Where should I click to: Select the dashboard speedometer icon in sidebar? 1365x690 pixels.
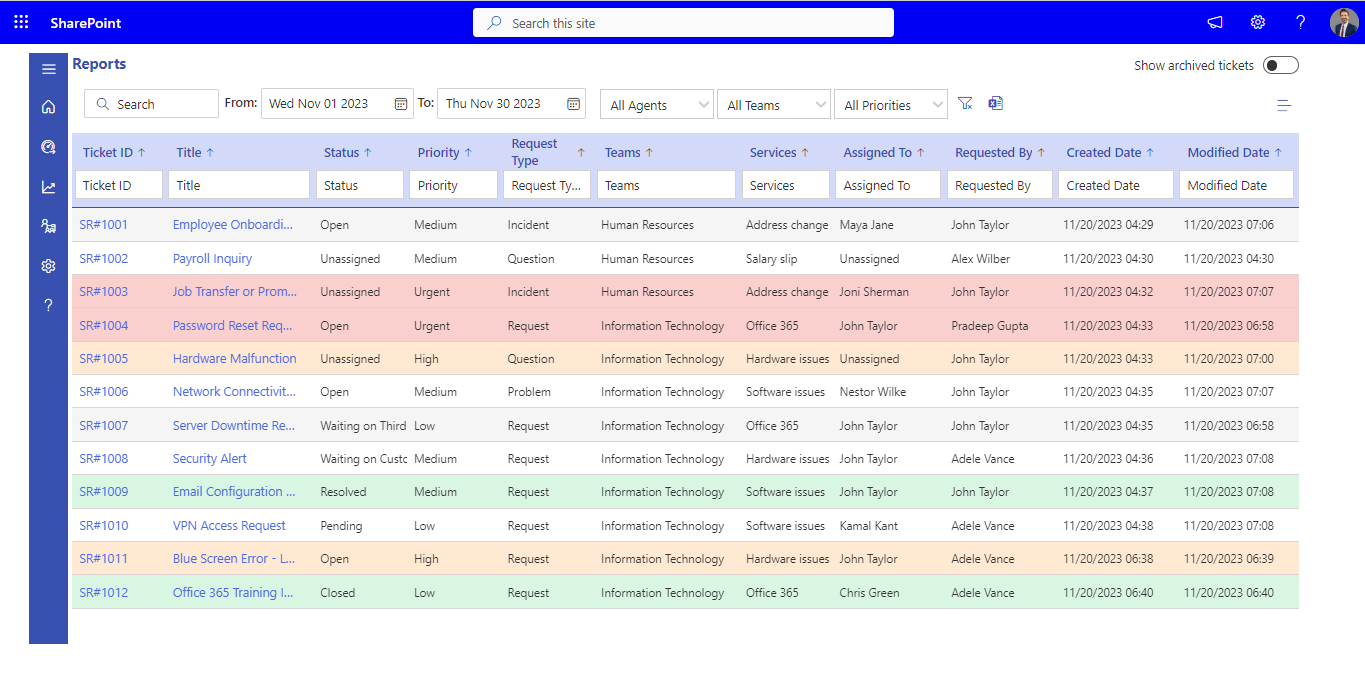click(x=48, y=146)
